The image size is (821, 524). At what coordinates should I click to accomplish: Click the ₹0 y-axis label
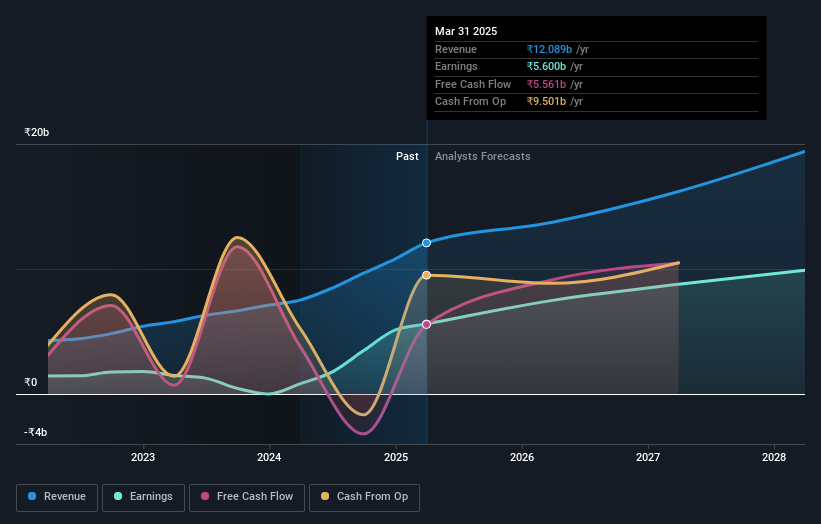tap(31, 383)
